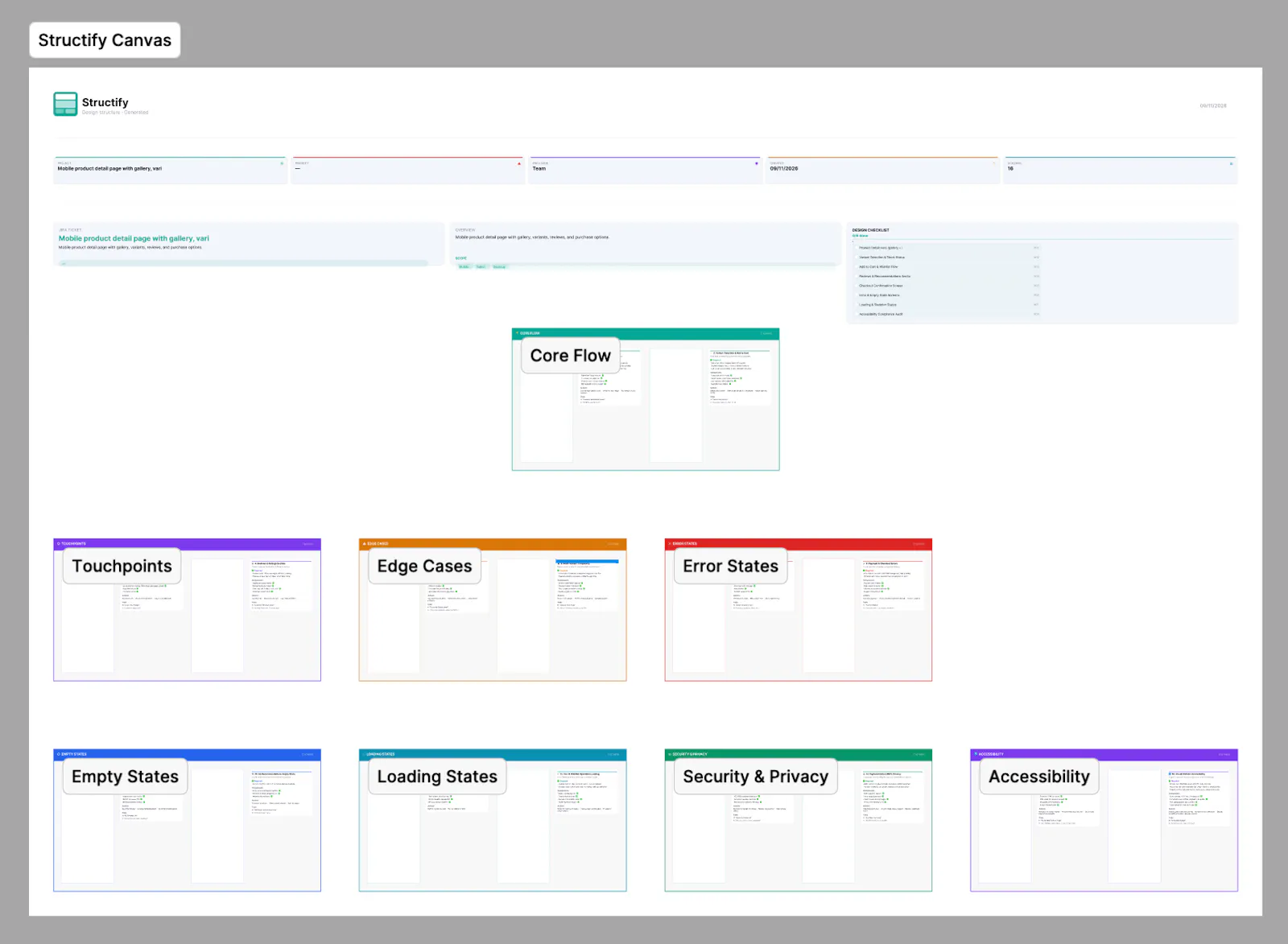This screenshot has width=1288, height=944.
Task: Click the Created date '09/11/2026' card
Action: [x=882, y=171]
